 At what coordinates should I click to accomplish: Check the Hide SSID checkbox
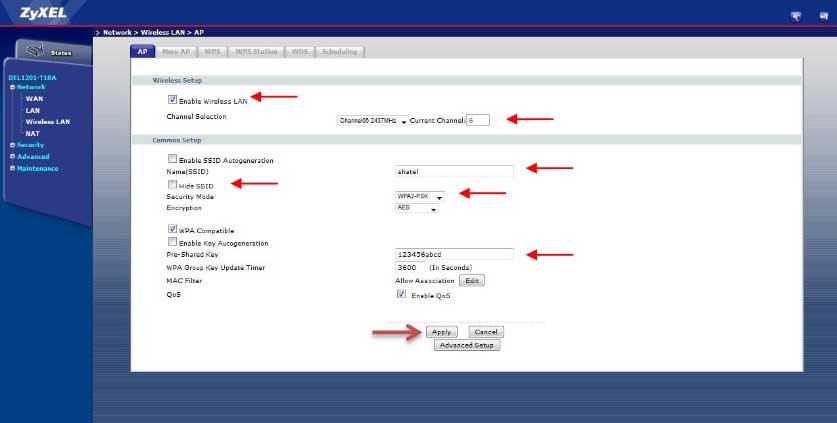click(173, 185)
